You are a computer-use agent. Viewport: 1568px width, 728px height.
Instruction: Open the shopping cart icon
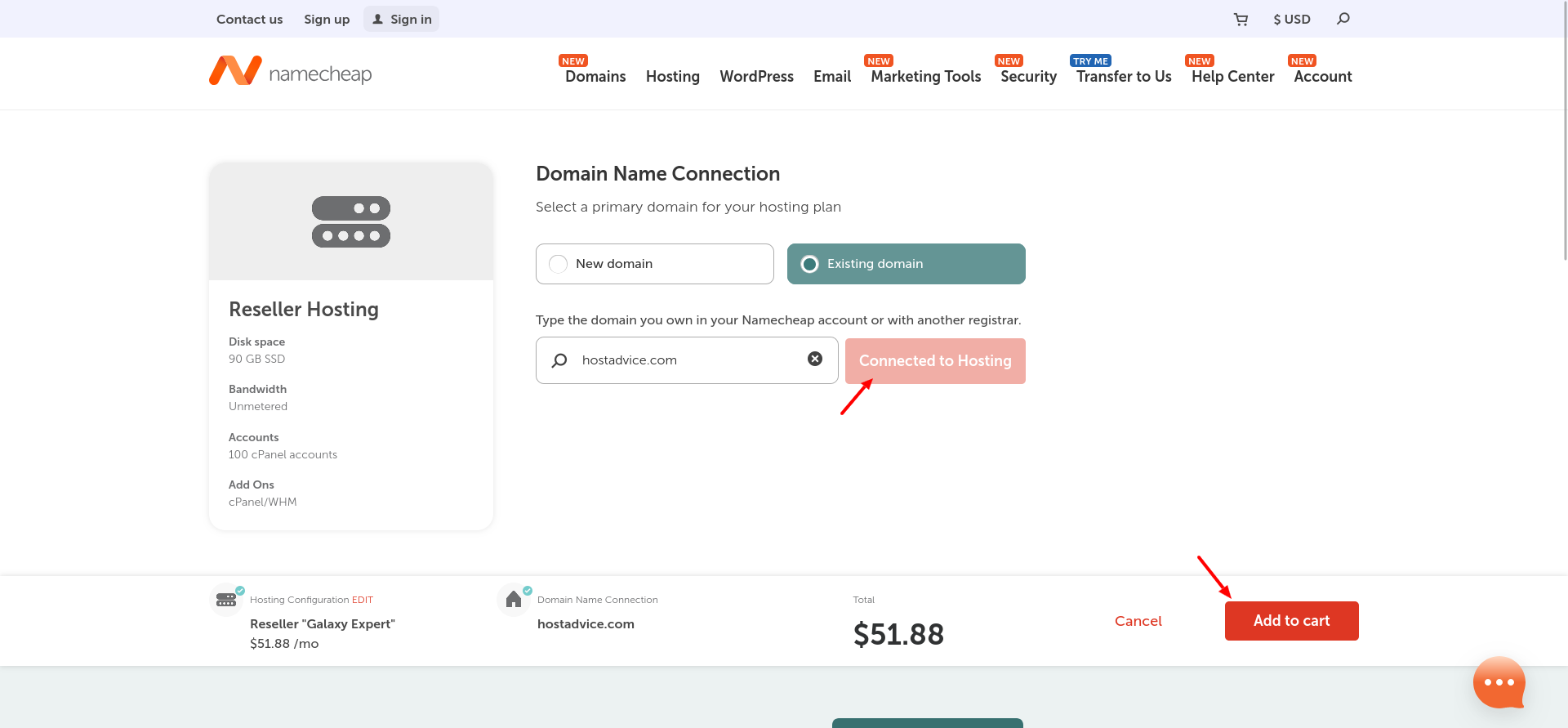(1241, 20)
